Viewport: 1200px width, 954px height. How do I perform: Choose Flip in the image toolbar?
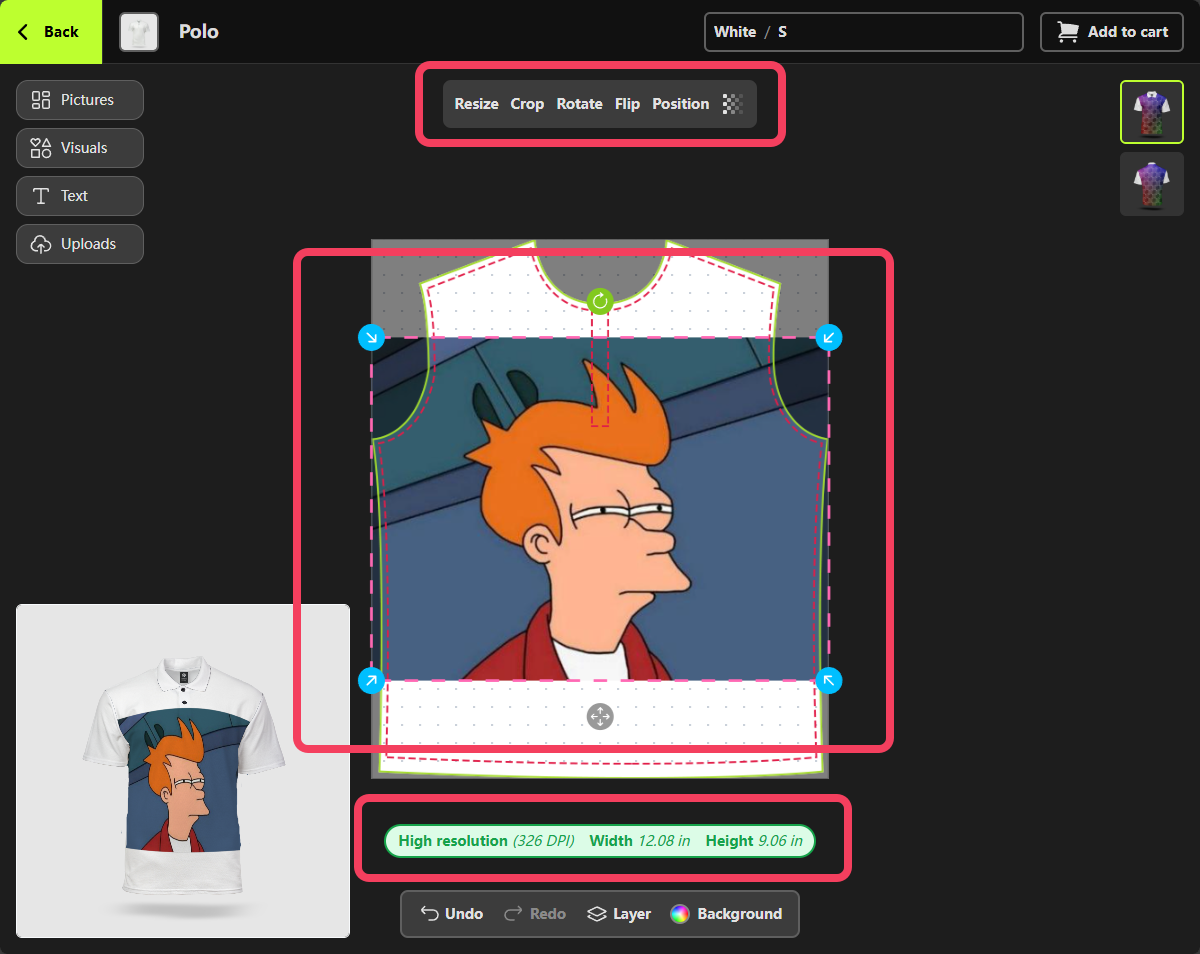point(627,104)
